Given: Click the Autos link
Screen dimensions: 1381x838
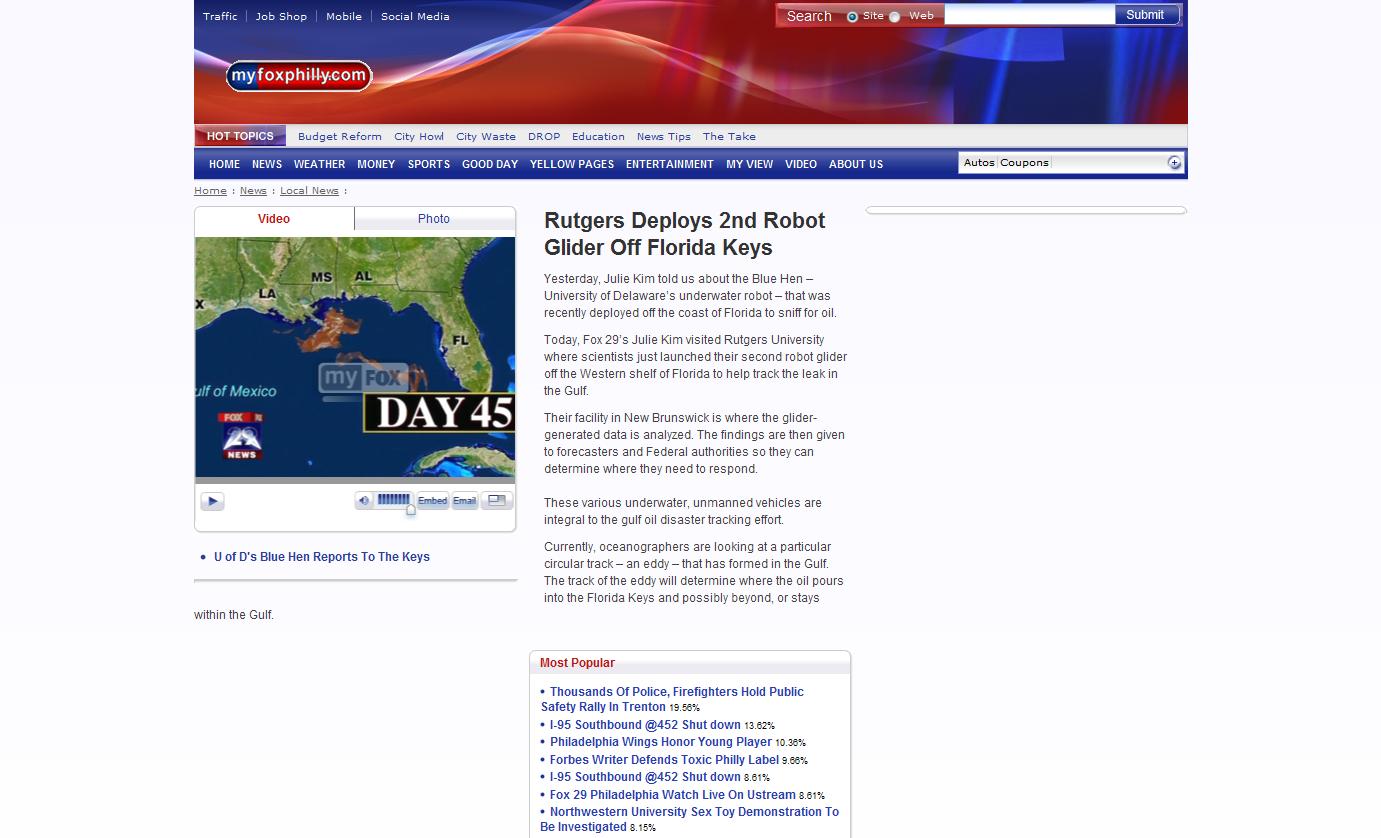Looking at the screenshot, I should pos(979,162).
